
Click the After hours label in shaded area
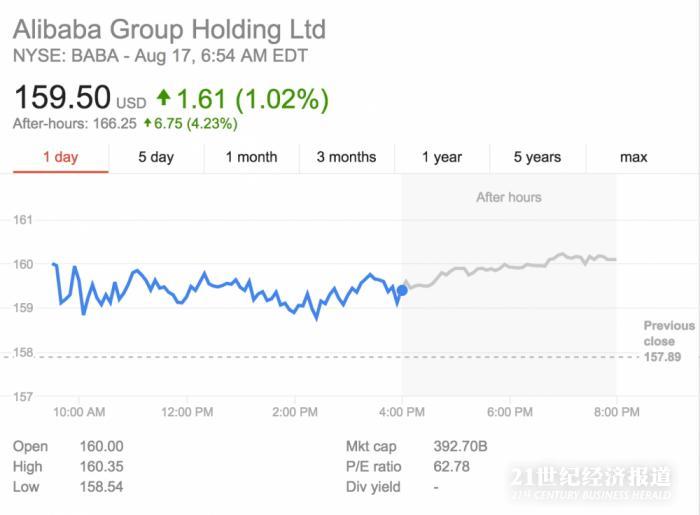(x=508, y=197)
